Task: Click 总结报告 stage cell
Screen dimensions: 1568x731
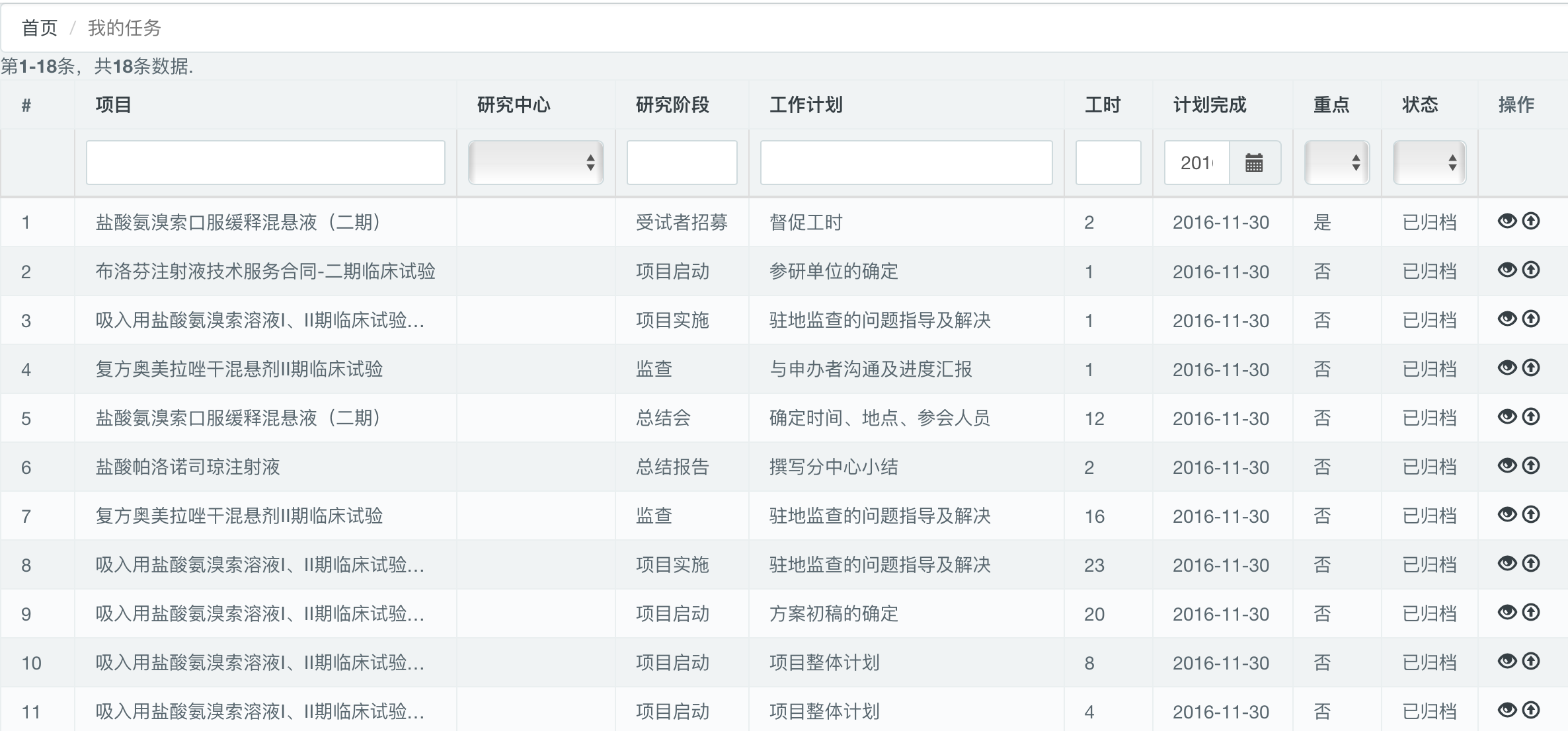Action: 672,467
